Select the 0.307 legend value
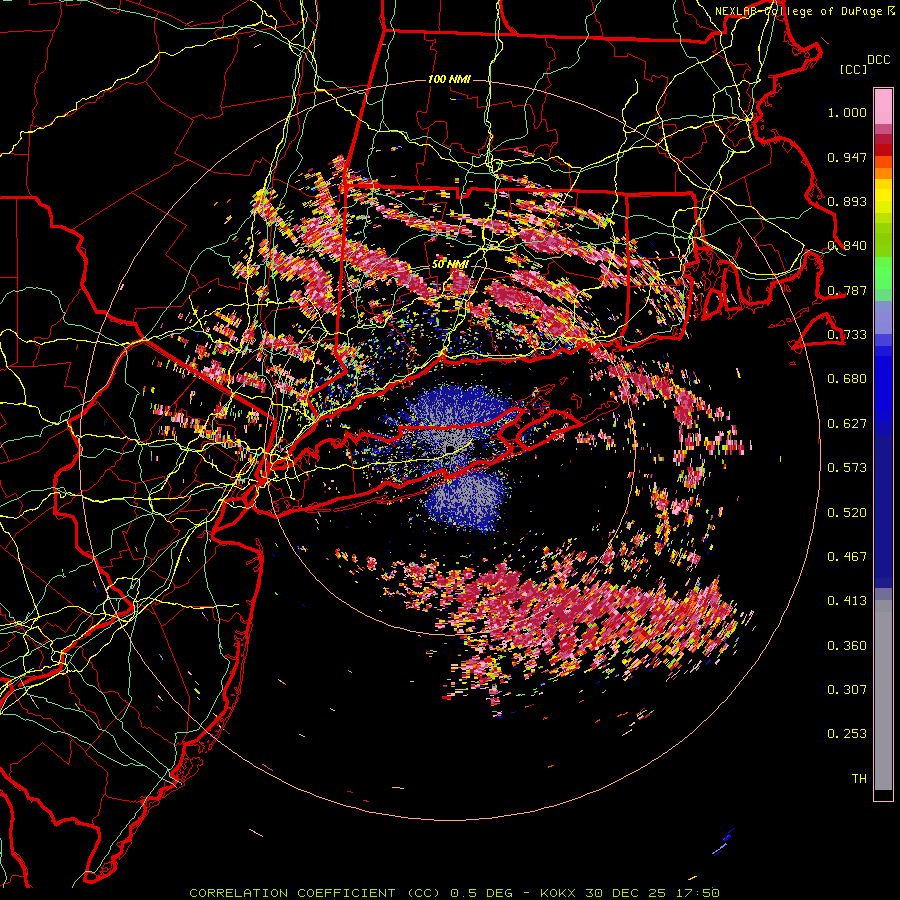 pyautogui.click(x=847, y=690)
